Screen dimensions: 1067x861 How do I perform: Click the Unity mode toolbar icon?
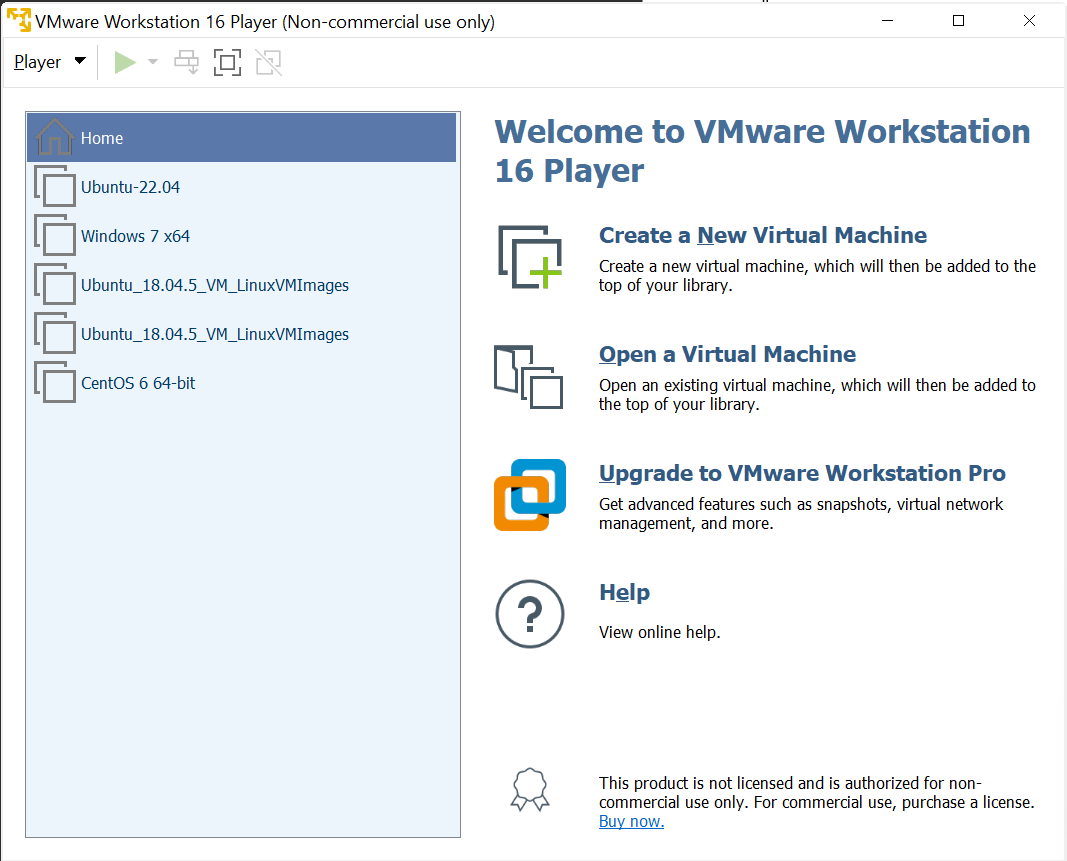(268, 61)
